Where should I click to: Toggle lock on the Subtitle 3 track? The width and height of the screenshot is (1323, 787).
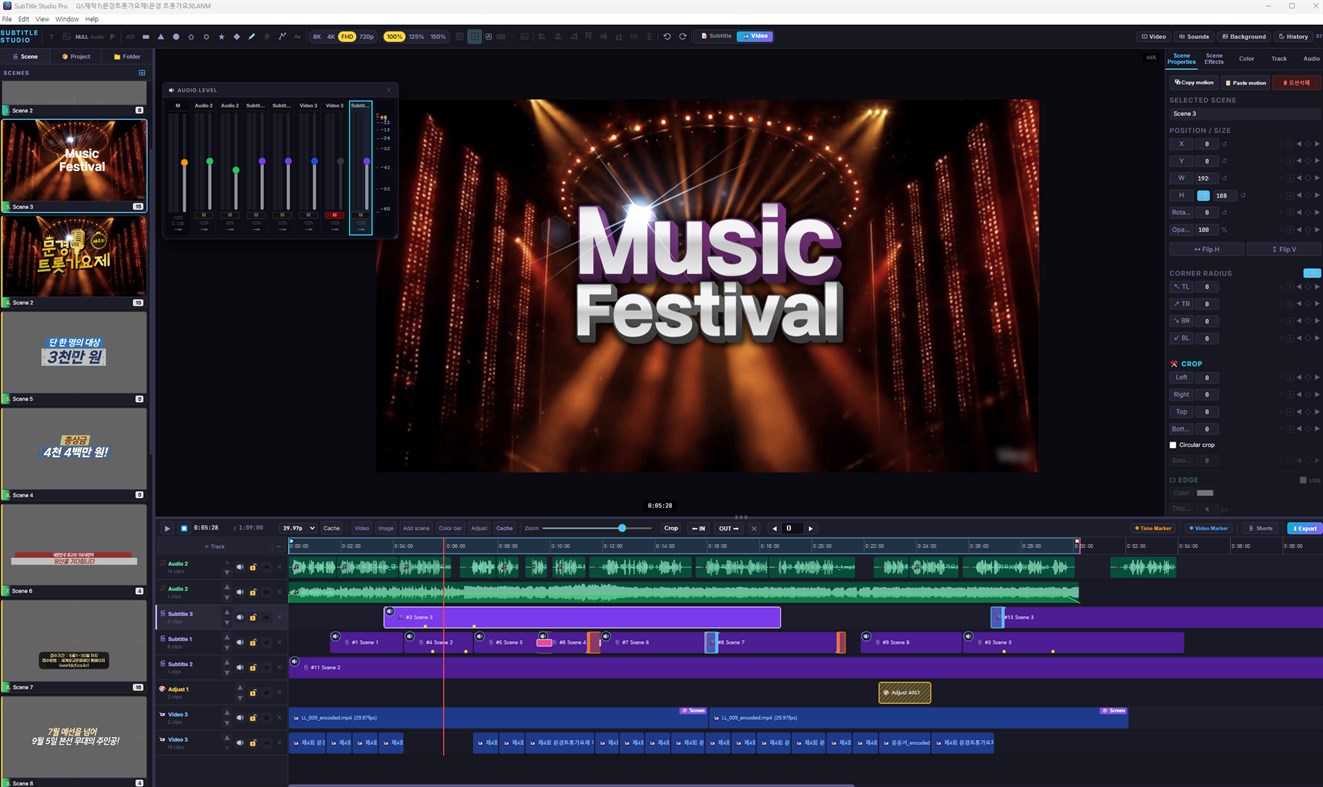tap(253, 617)
